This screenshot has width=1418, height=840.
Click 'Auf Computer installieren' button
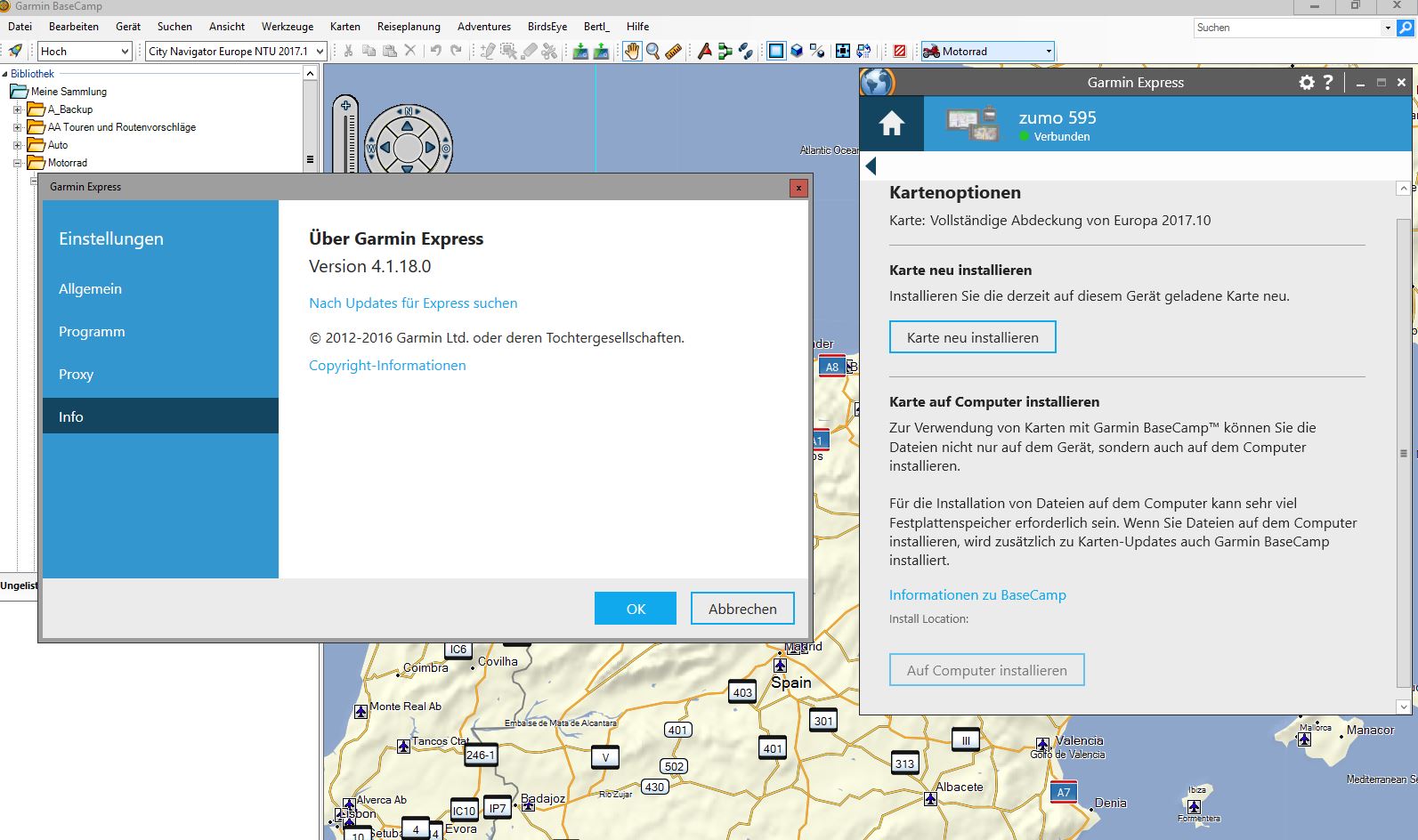coord(987,670)
